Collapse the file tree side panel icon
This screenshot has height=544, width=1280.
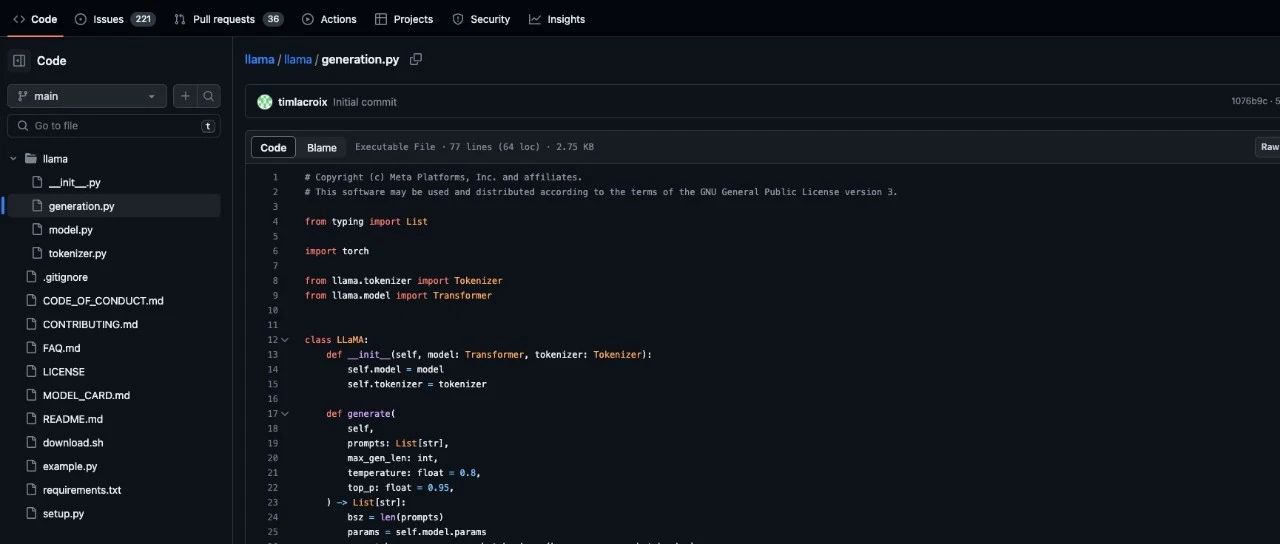pyautogui.click(x=19, y=61)
